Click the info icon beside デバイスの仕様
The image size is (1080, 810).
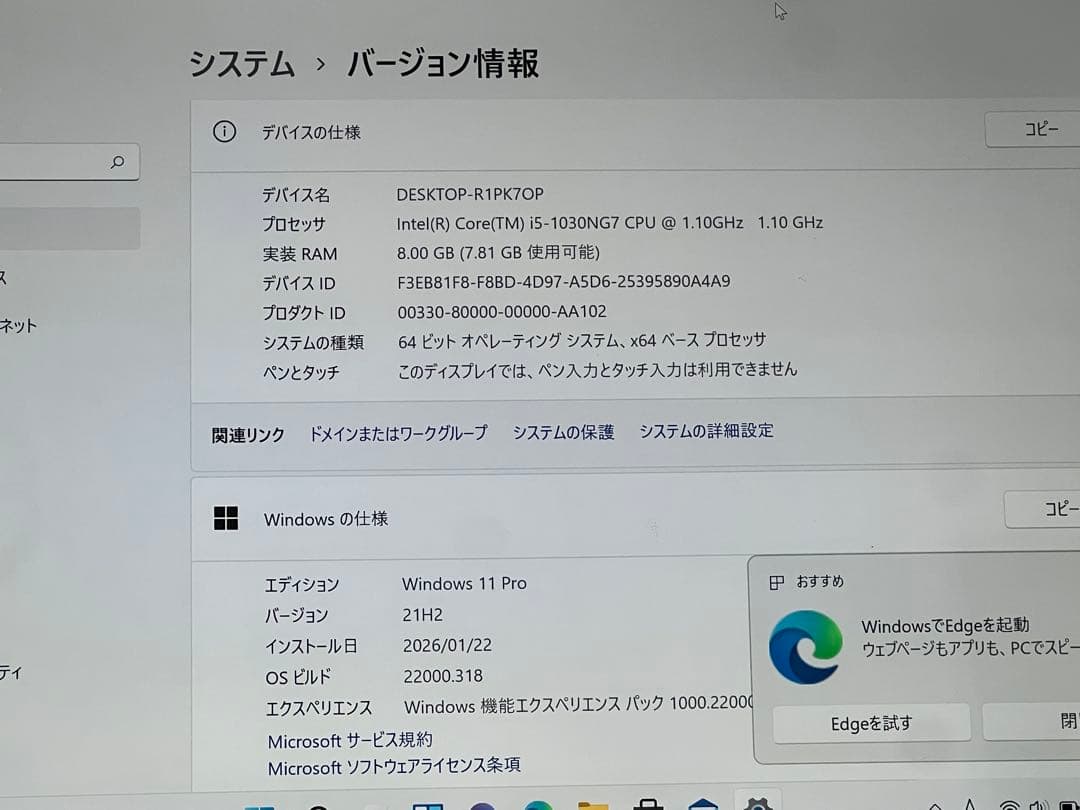tap(224, 131)
